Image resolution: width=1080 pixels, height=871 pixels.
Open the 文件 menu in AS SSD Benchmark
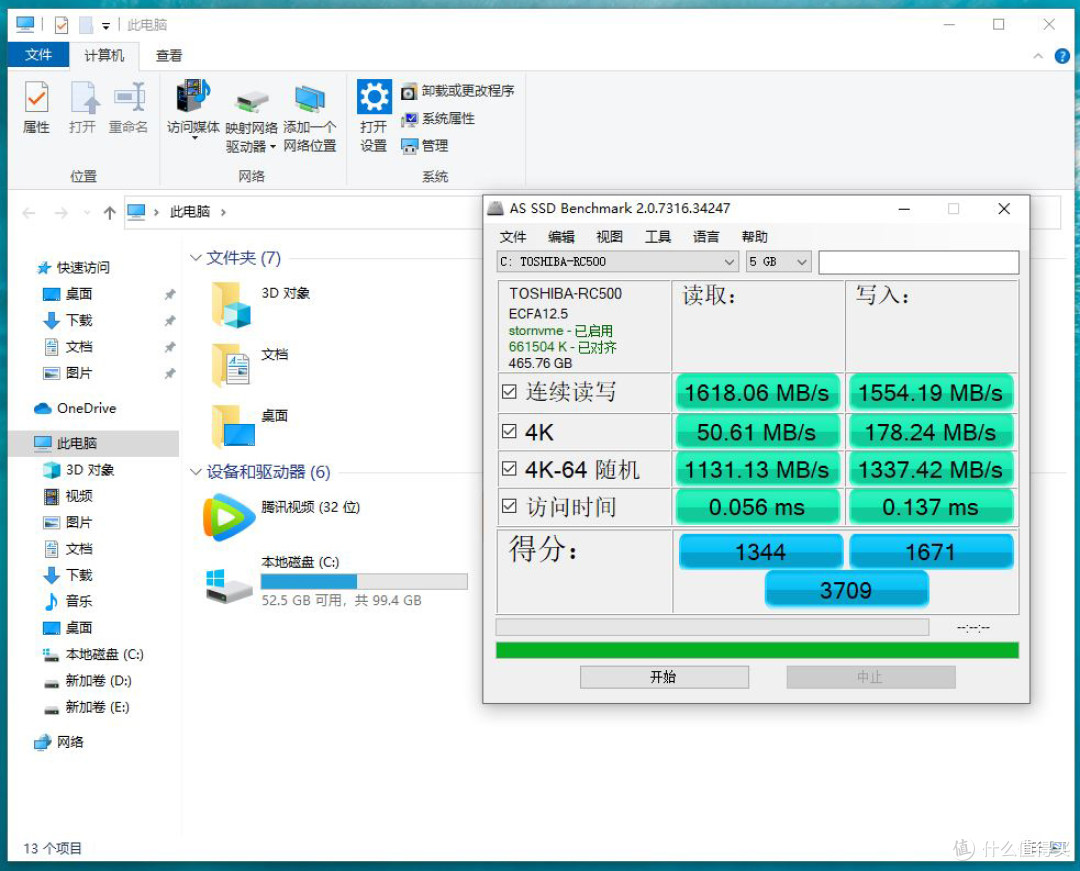(x=512, y=238)
